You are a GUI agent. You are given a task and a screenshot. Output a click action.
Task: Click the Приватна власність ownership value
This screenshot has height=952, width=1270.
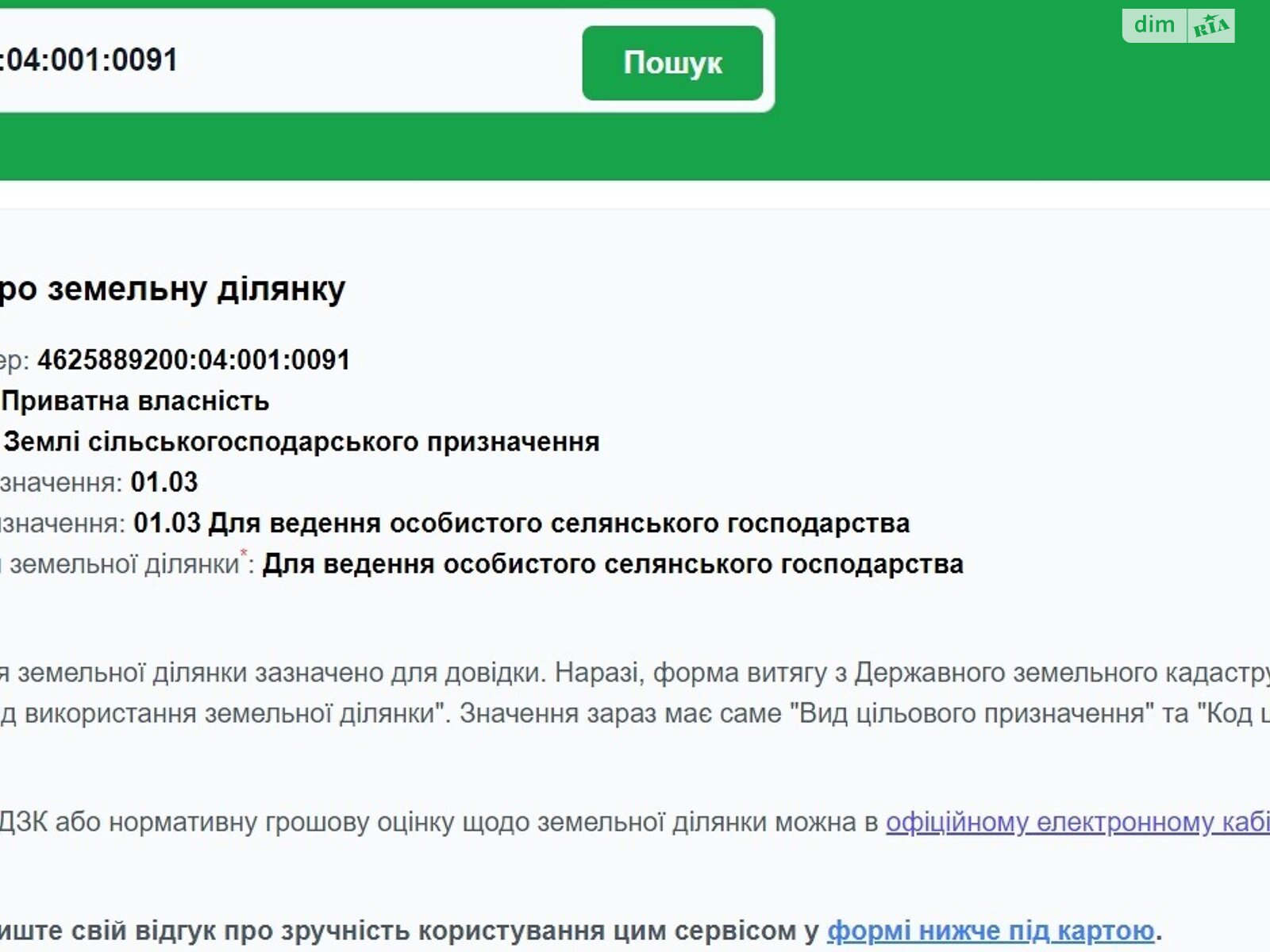[136, 401]
